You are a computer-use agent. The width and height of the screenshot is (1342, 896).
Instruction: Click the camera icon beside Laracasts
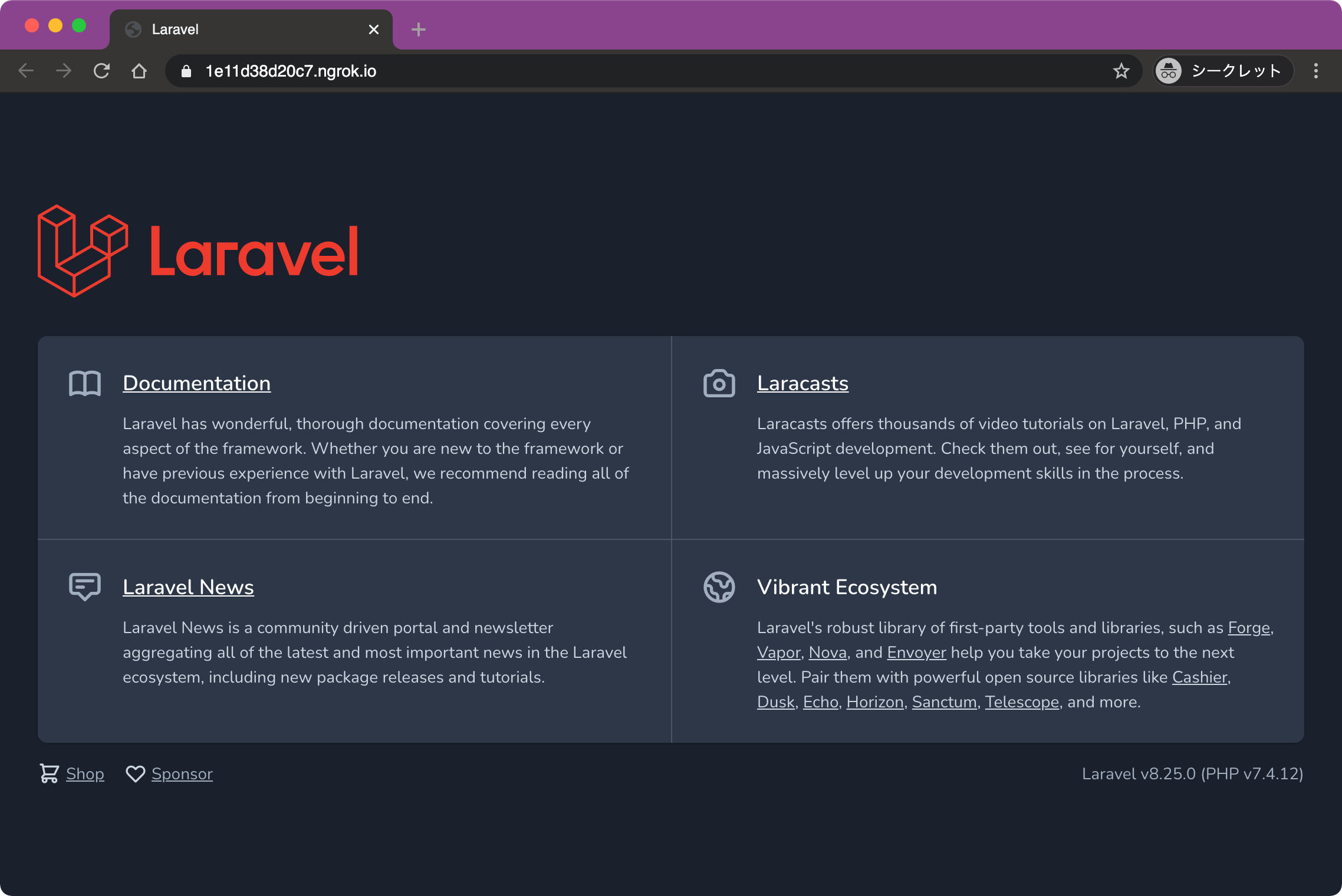pyautogui.click(x=719, y=384)
